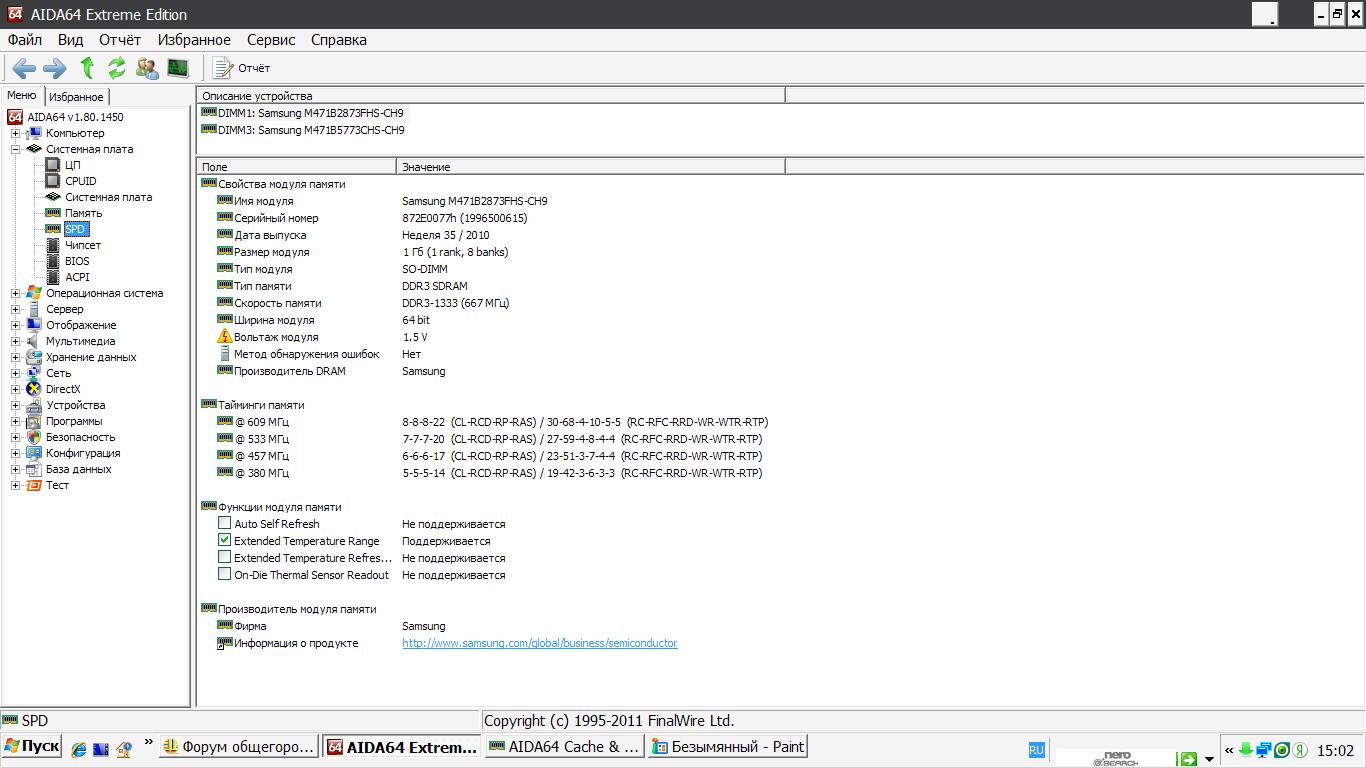Click the Описание устройства column header
Screen dimensions: 1366x768
pos(490,95)
